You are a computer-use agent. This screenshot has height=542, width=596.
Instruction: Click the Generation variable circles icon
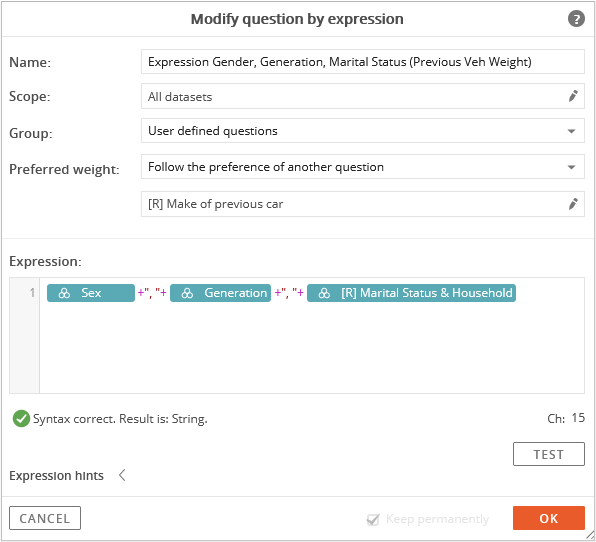[187, 293]
